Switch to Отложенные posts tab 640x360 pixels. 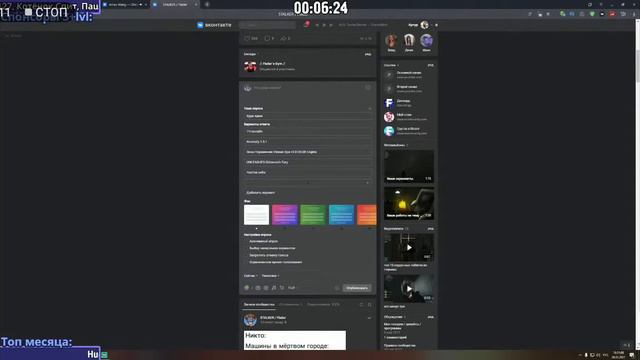290,304
